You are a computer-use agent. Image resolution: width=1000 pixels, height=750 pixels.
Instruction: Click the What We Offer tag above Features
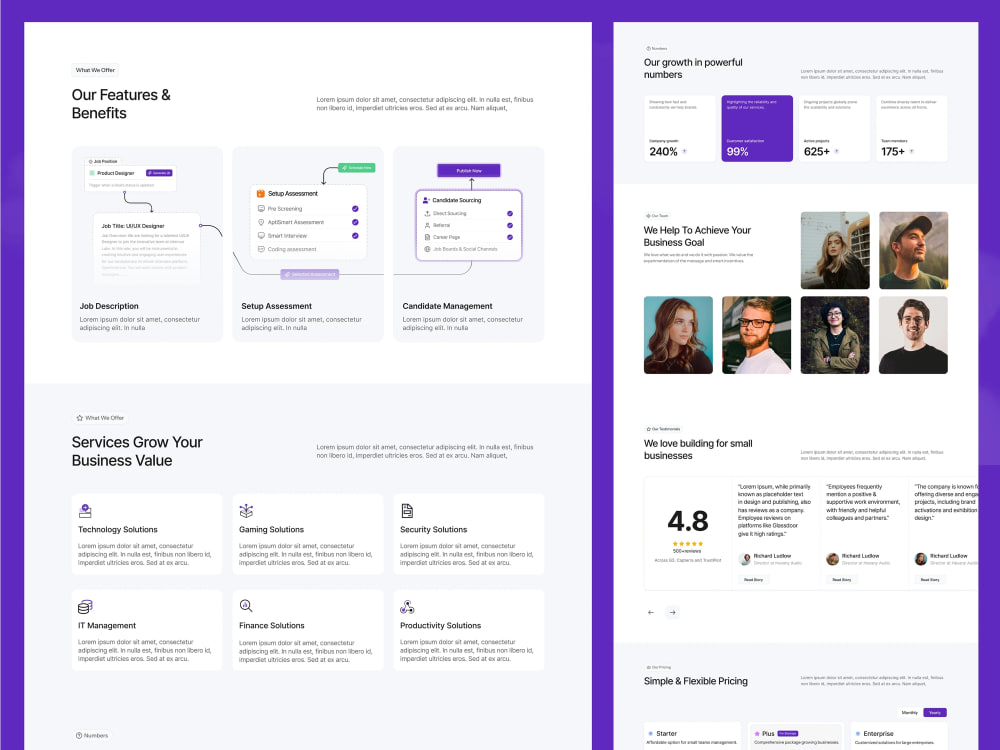(95, 70)
